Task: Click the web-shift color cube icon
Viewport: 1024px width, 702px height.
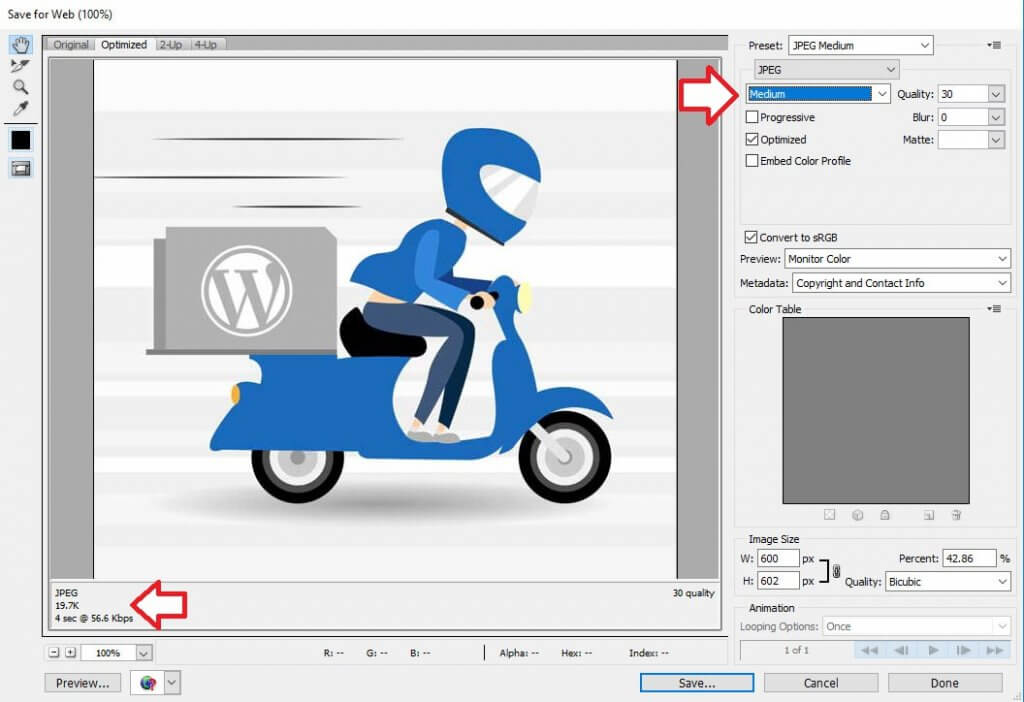Action: [x=857, y=515]
